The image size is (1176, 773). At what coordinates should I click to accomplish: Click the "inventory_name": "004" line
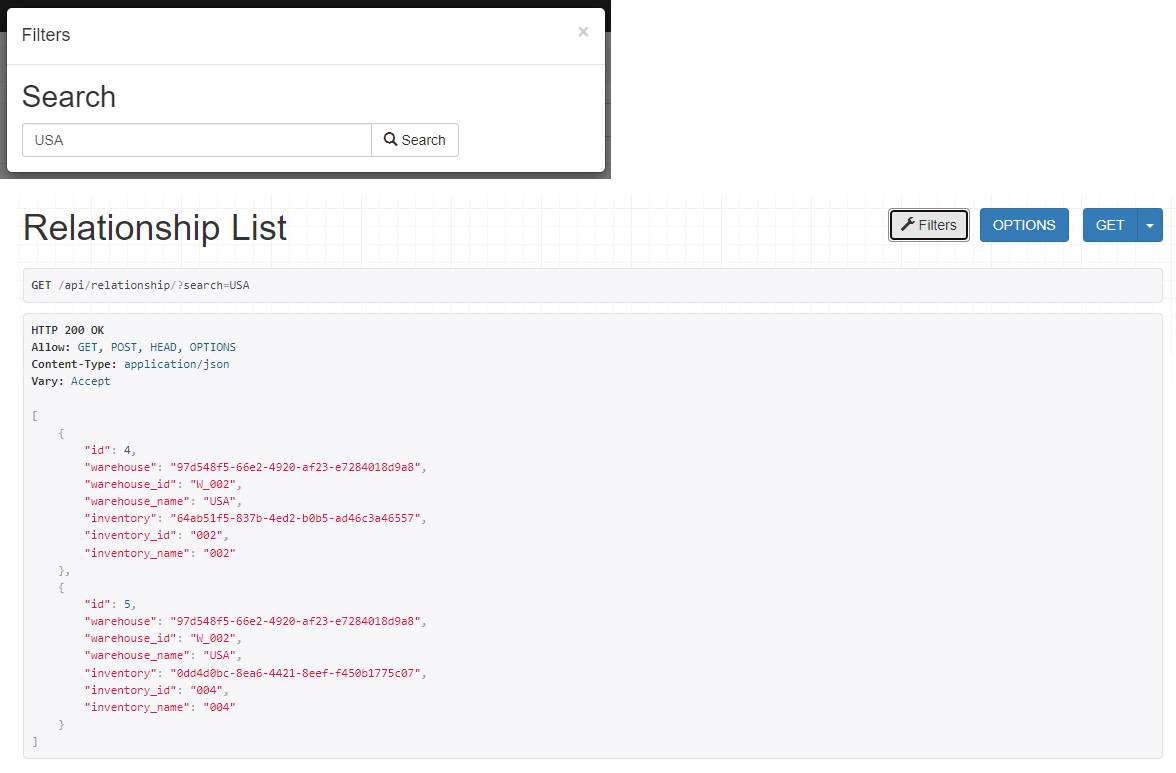[160, 708]
